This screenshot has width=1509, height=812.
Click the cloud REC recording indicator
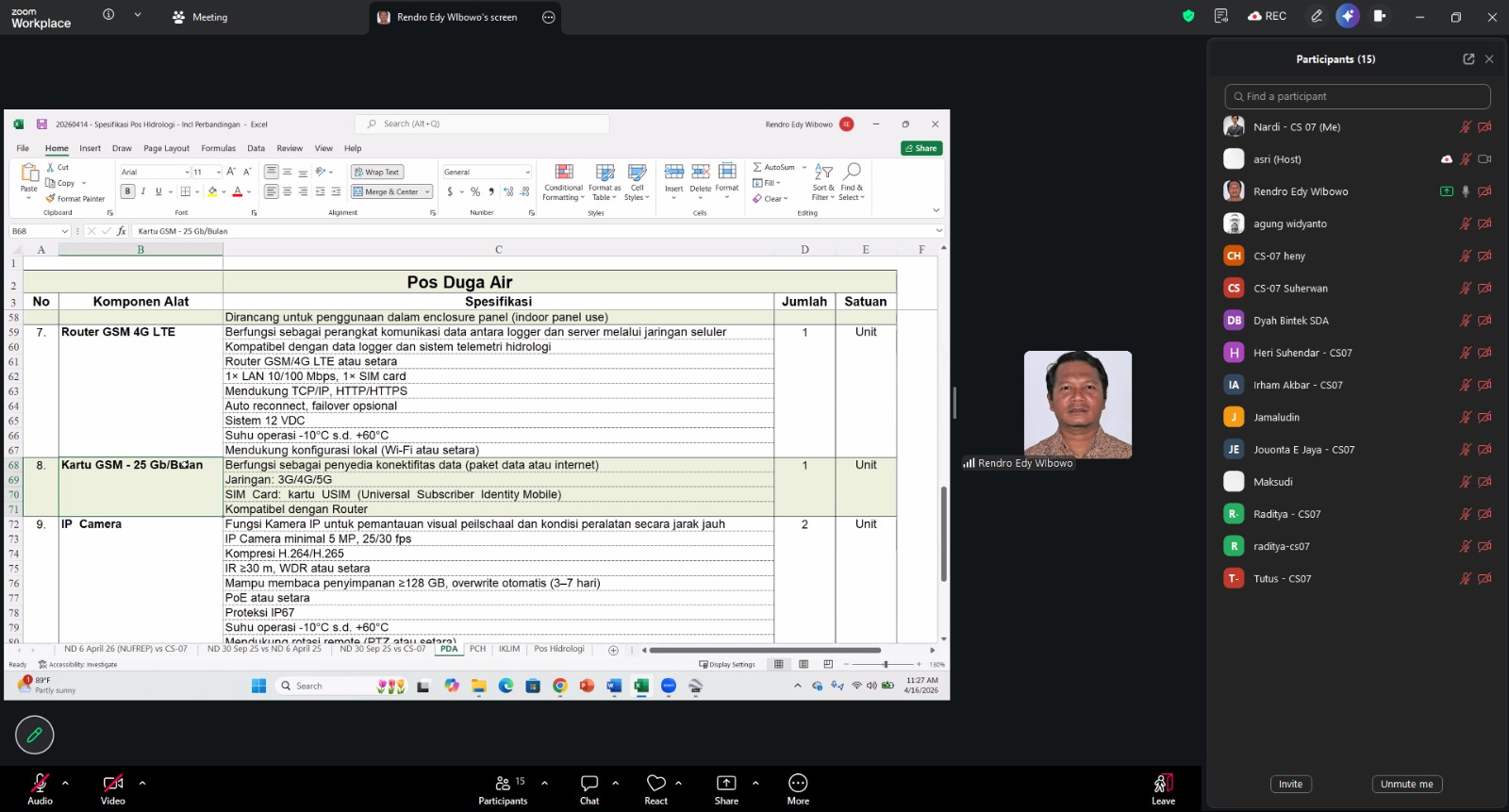pyautogui.click(x=1267, y=16)
